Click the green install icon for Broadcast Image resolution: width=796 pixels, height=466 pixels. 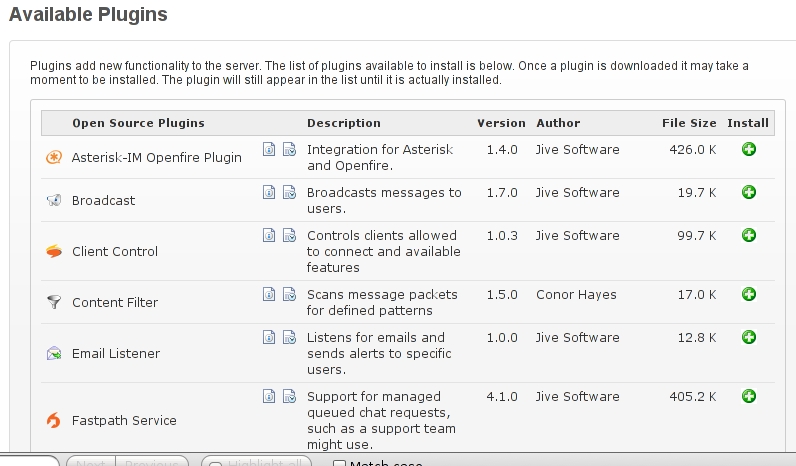748,192
